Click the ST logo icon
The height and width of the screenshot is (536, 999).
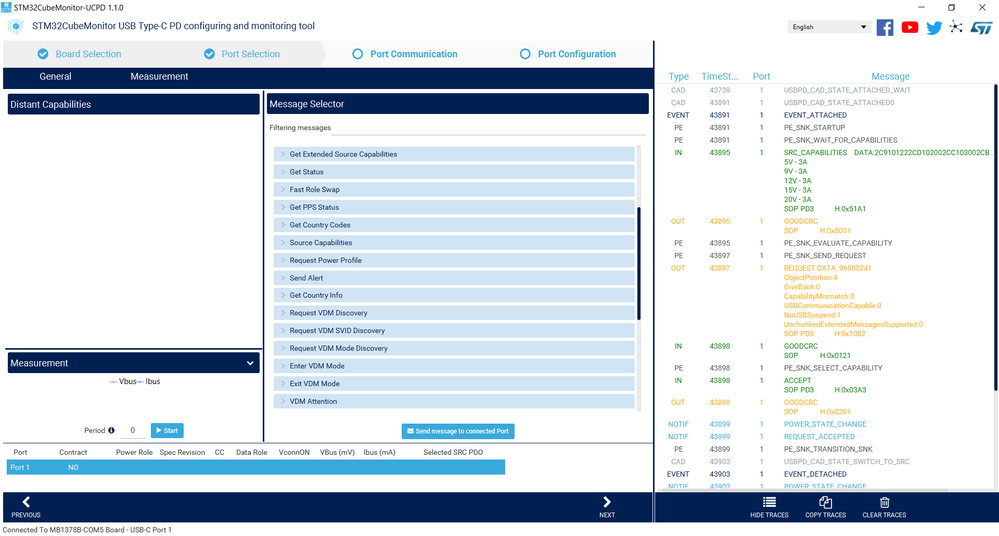coord(981,27)
